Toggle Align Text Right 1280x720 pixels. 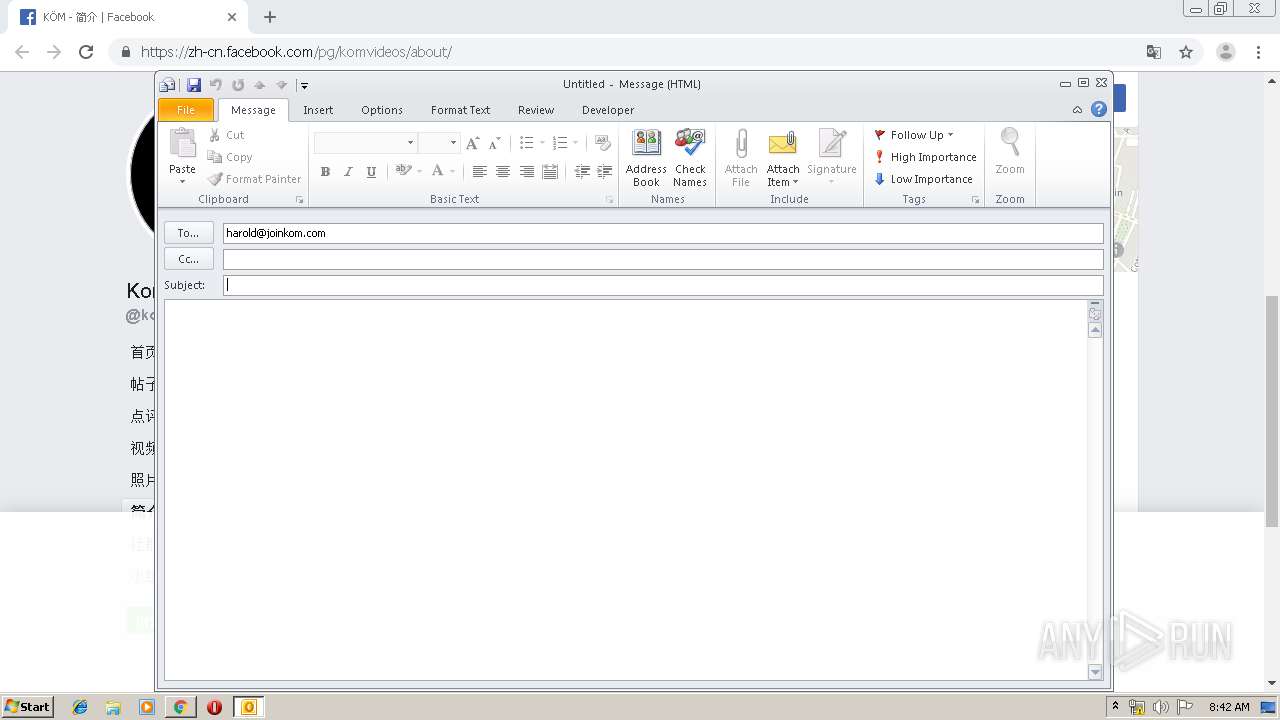coord(526,172)
